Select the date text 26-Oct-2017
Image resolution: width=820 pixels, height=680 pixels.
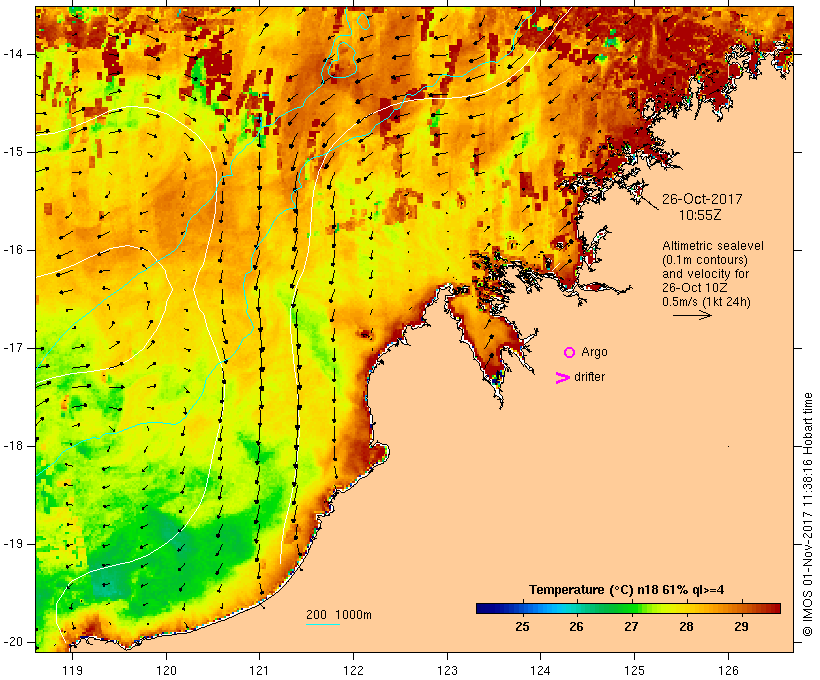tap(702, 199)
